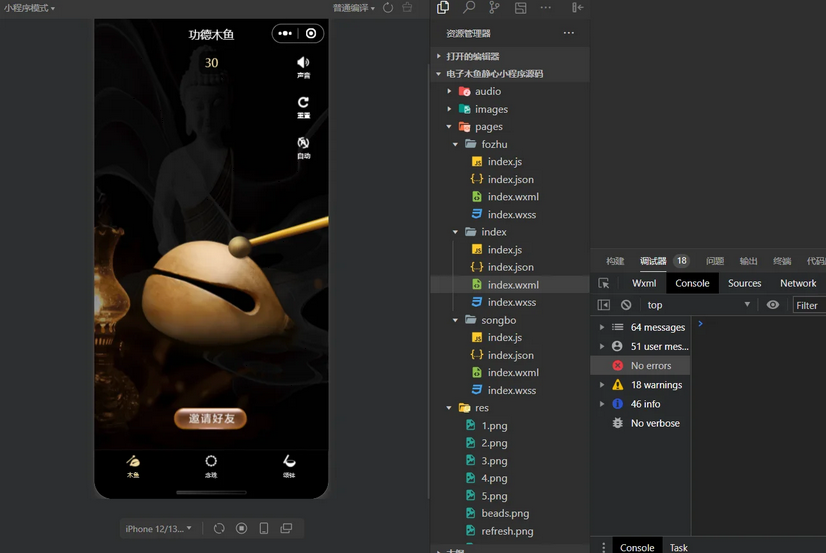The width and height of the screenshot is (826, 553).
Task: Click the stop icon under simulator
Action: pyautogui.click(x=241, y=528)
